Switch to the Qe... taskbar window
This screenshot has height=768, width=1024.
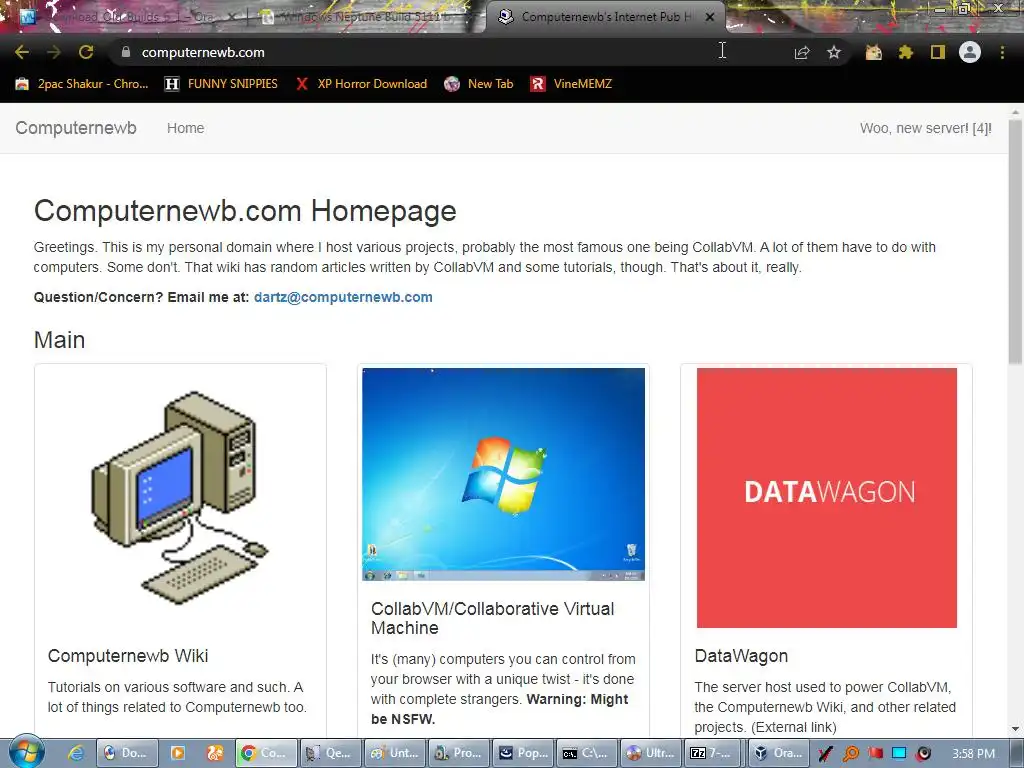pos(330,753)
